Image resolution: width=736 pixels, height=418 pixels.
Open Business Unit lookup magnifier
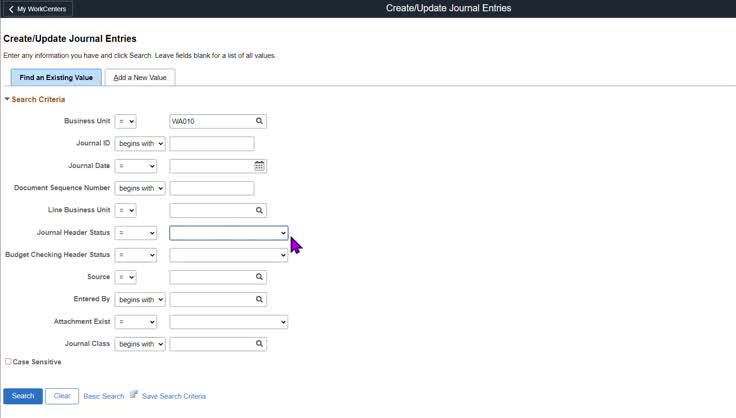click(x=259, y=121)
